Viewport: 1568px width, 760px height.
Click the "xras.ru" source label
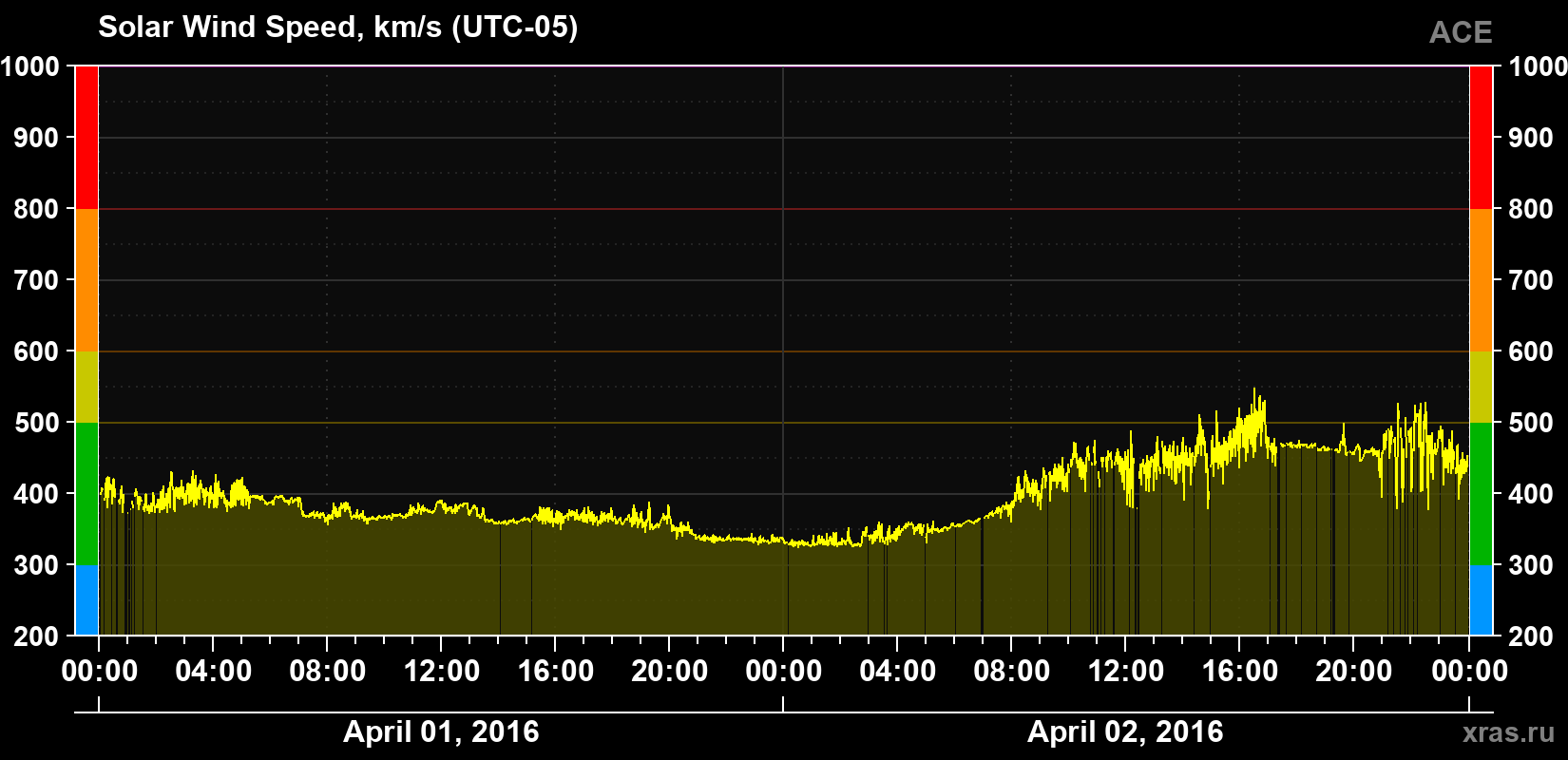1509,732
